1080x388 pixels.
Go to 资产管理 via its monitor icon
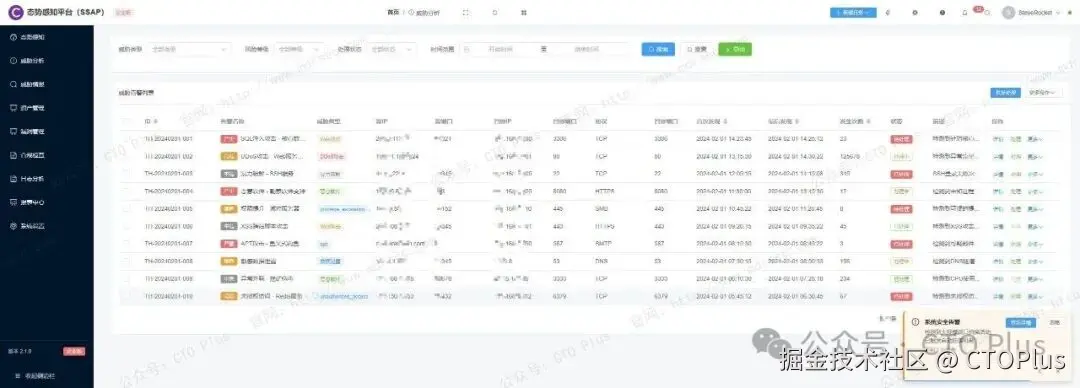click(14, 108)
